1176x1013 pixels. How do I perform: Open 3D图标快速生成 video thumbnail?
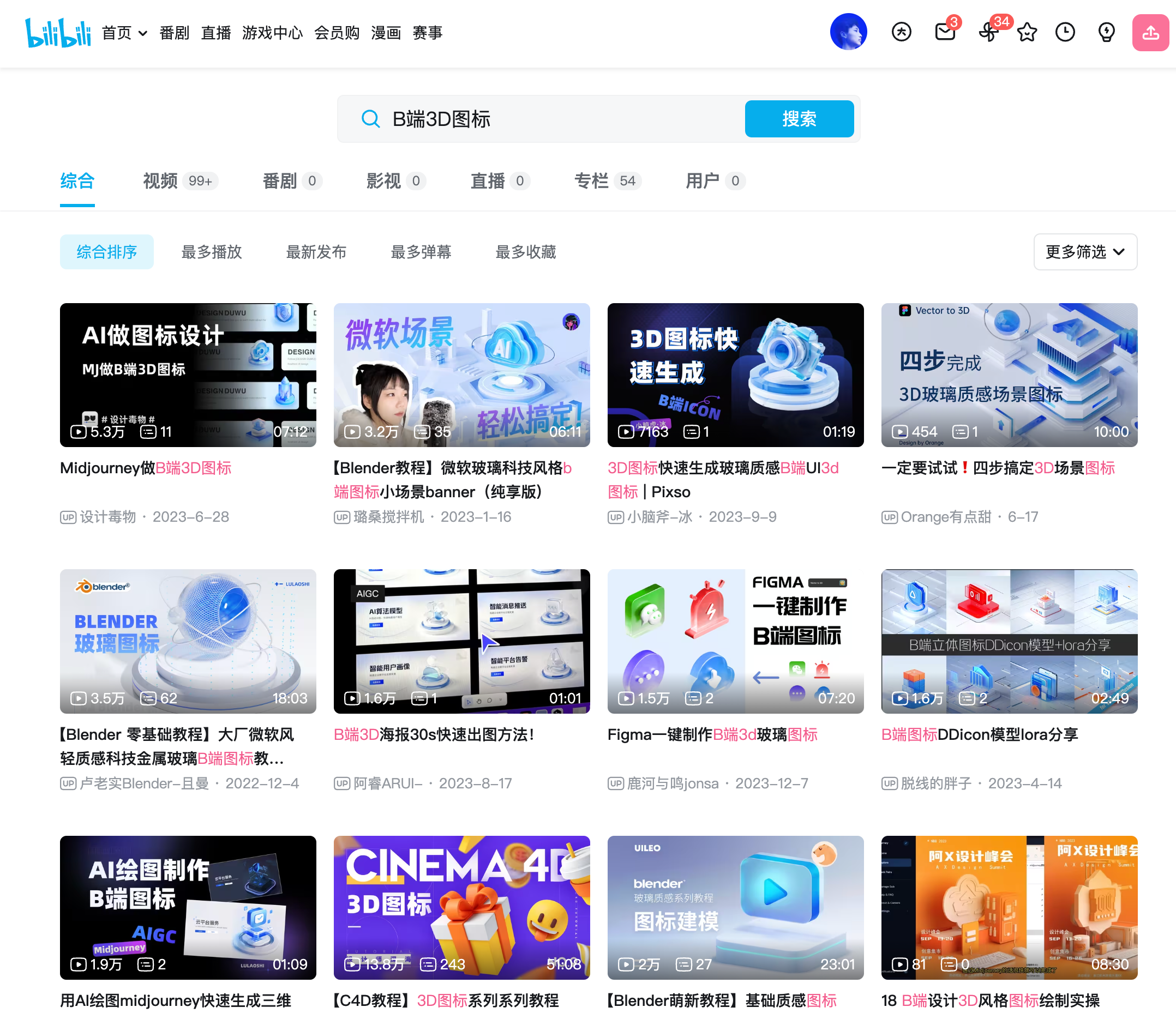736,375
